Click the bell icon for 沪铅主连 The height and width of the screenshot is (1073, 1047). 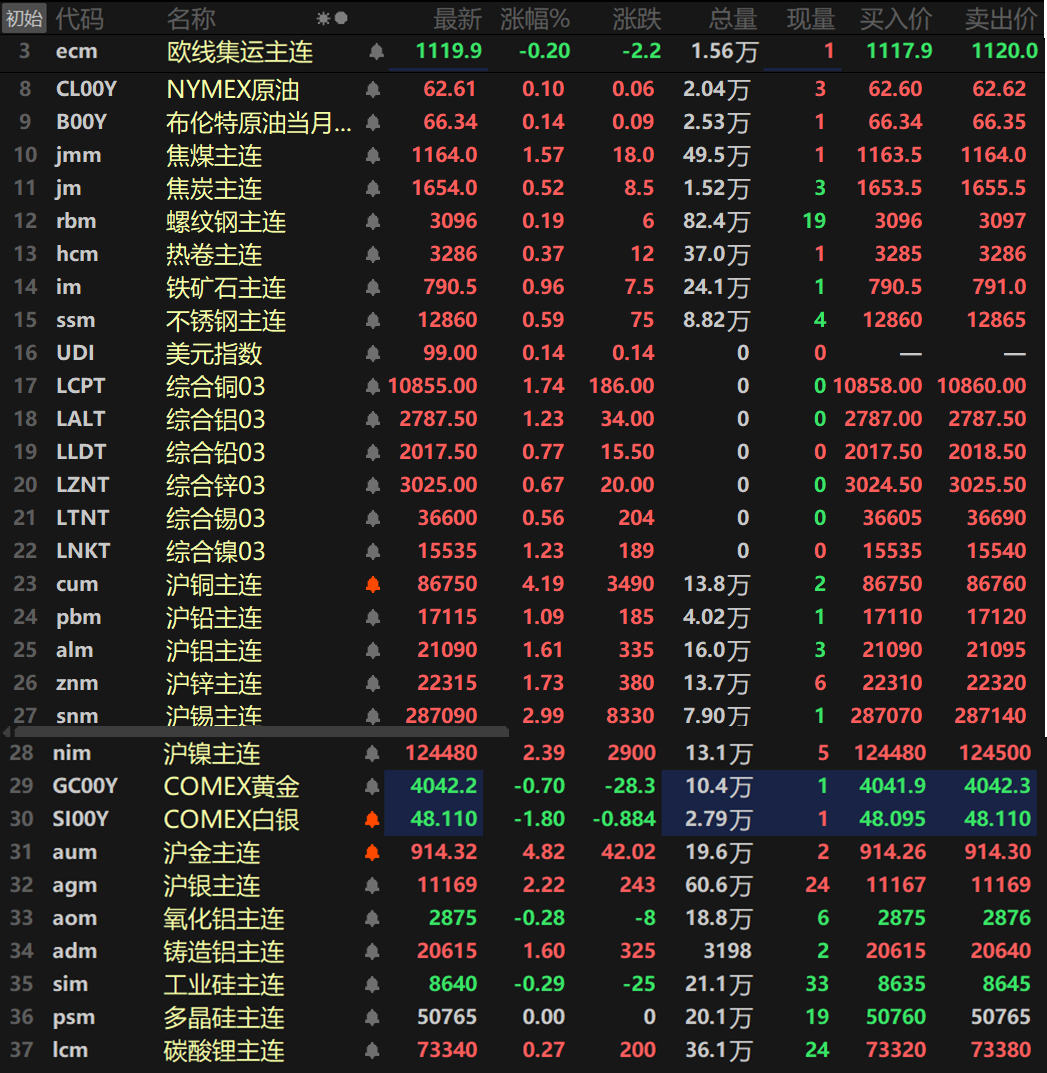click(x=373, y=617)
